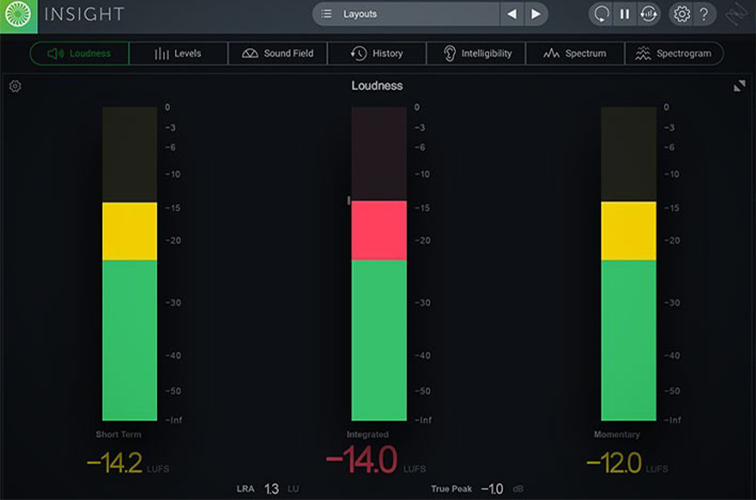Click the loudness reset waveform icon
This screenshot has width=756, height=500.
[x=648, y=14]
